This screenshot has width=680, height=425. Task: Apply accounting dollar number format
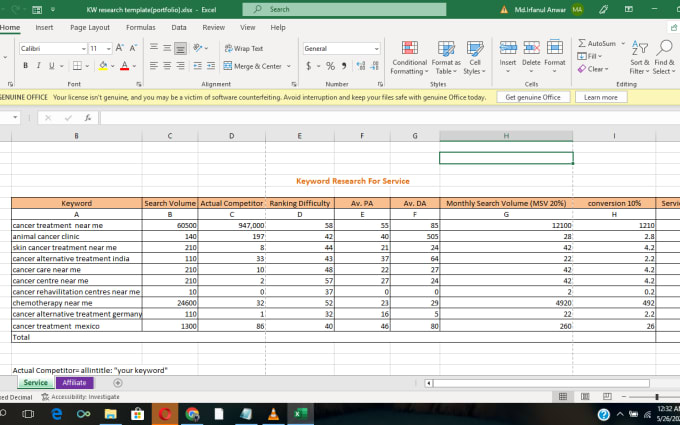308,66
